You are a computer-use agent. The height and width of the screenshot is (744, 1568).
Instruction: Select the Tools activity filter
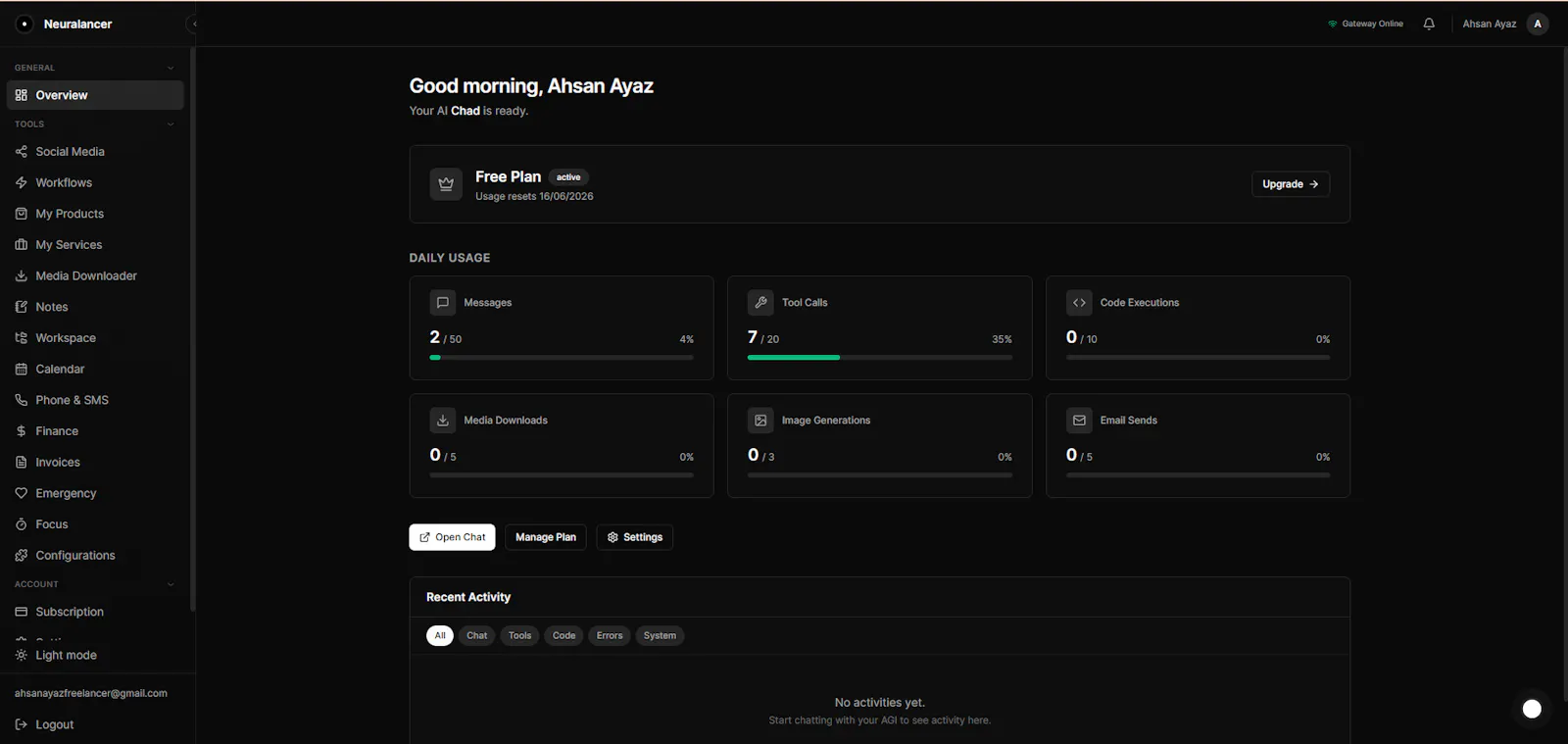[519, 636]
